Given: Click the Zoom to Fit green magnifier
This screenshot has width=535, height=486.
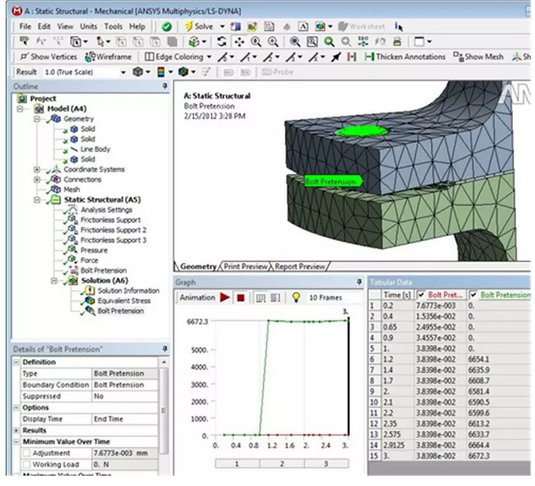Looking at the screenshot, I should [329, 42].
